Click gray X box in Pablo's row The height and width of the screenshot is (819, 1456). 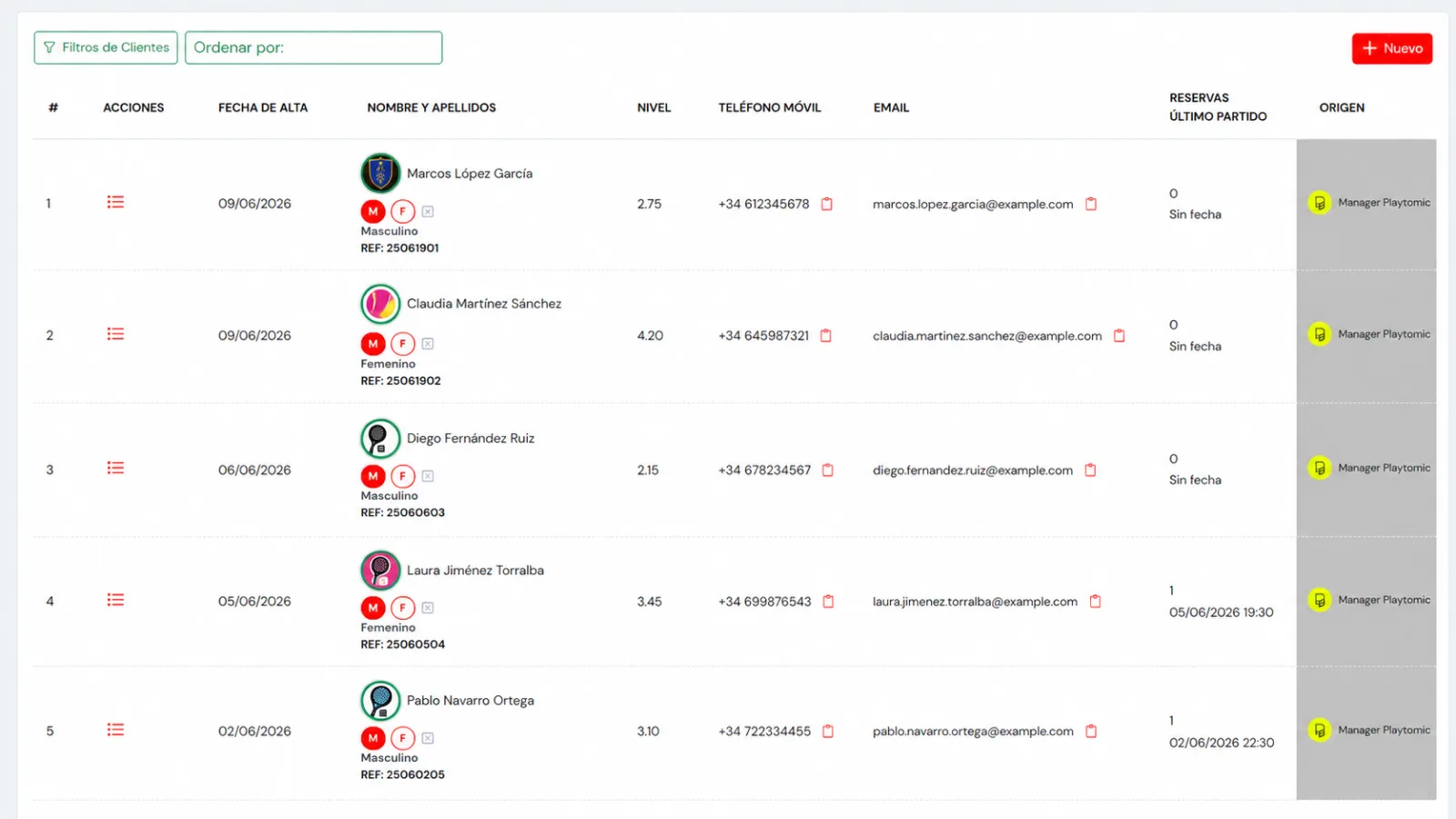click(x=428, y=738)
